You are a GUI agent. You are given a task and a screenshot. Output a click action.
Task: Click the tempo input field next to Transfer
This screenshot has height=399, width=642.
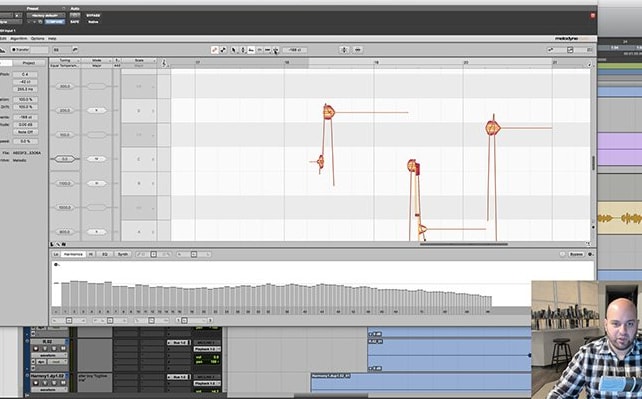click(62, 50)
